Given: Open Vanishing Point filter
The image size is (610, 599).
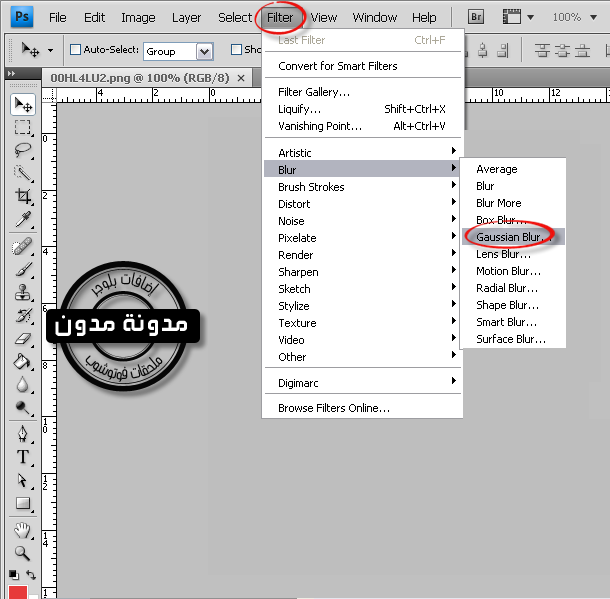Looking at the screenshot, I should pyautogui.click(x=363, y=126).
